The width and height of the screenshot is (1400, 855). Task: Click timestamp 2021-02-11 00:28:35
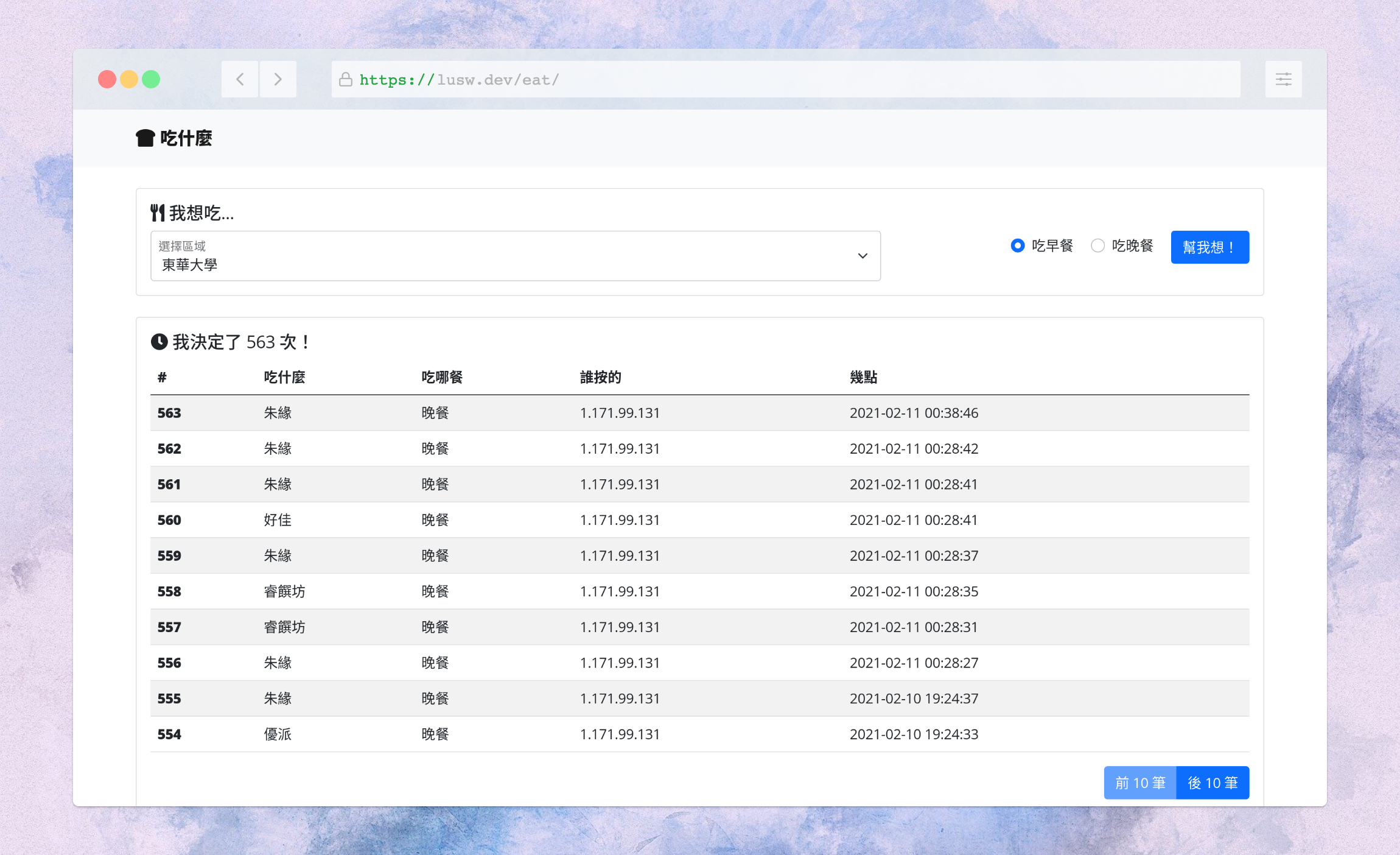pos(914,591)
